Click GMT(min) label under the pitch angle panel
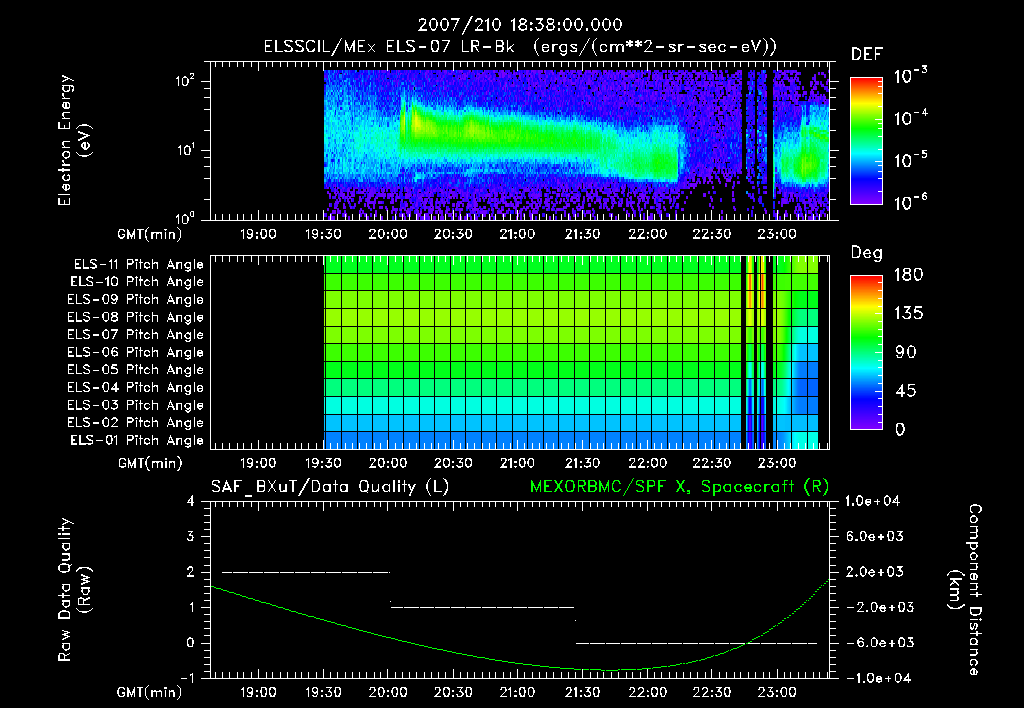The height and width of the screenshot is (708, 1024). [149, 464]
